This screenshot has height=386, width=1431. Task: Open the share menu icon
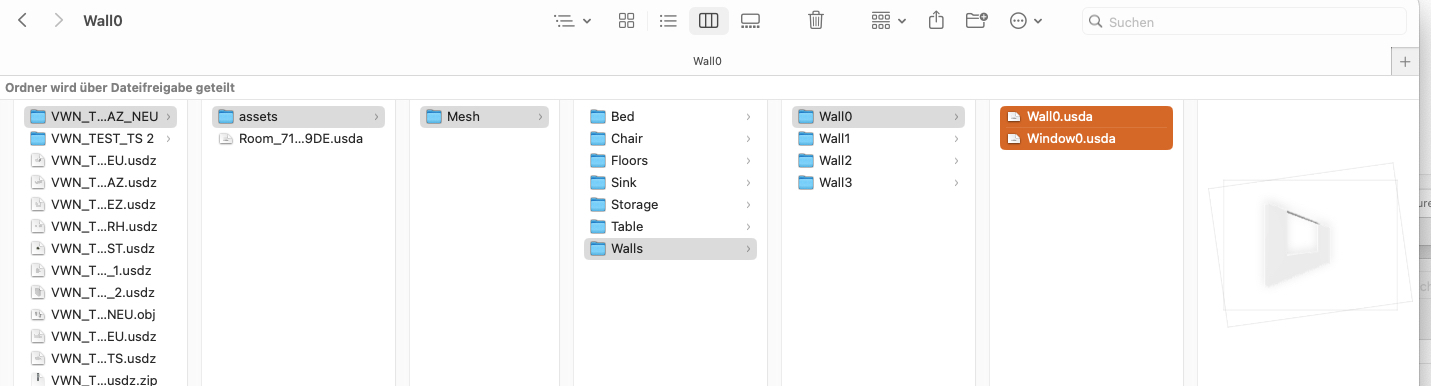coord(936,20)
